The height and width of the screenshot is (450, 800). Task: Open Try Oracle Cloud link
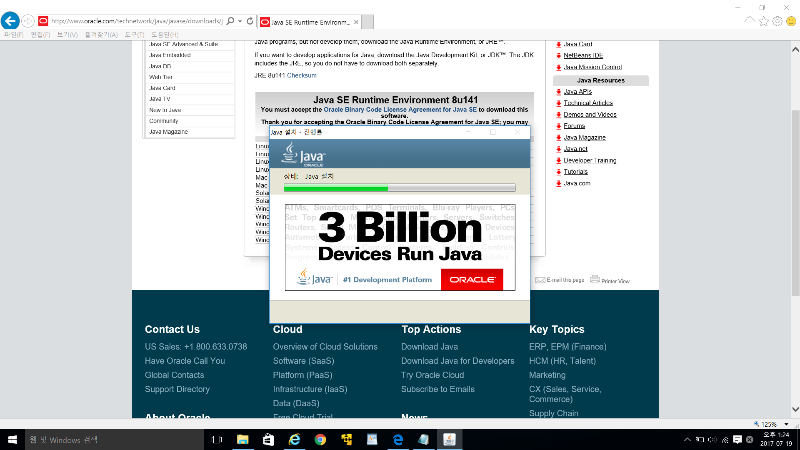click(433, 375)
